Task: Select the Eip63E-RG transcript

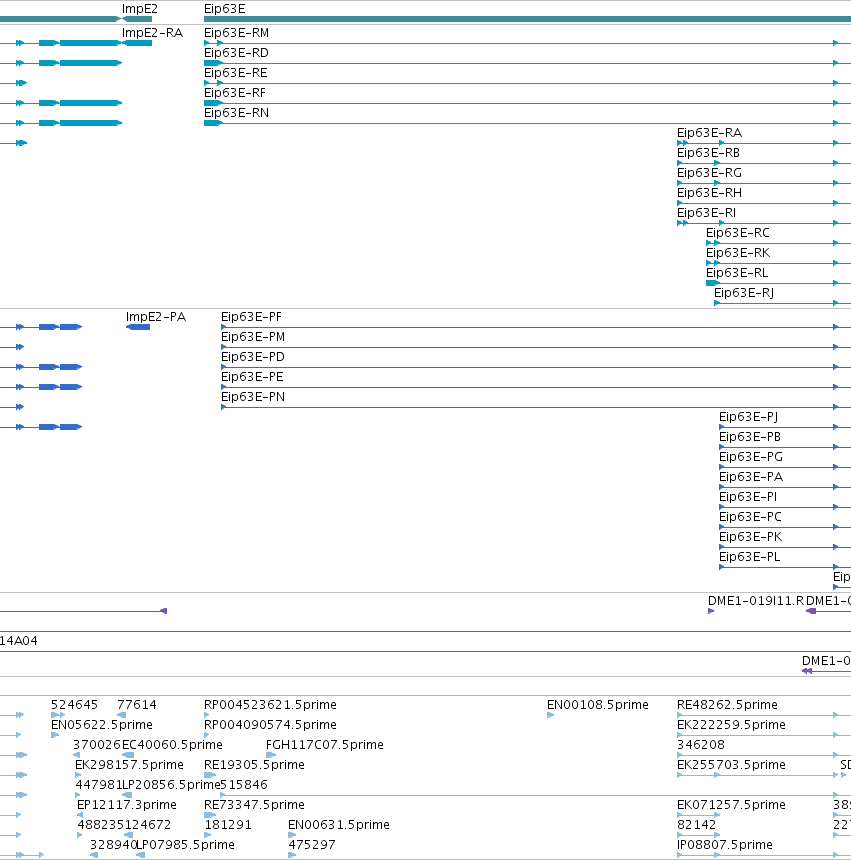Action: (710, 173)
